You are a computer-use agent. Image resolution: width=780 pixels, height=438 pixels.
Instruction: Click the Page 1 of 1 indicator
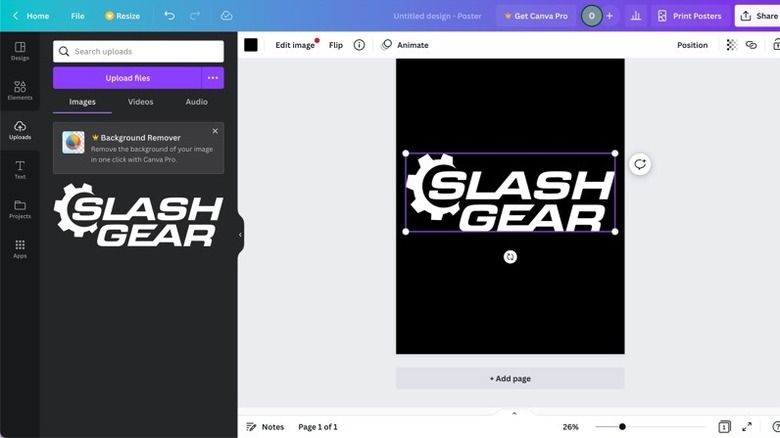(318, 427)
